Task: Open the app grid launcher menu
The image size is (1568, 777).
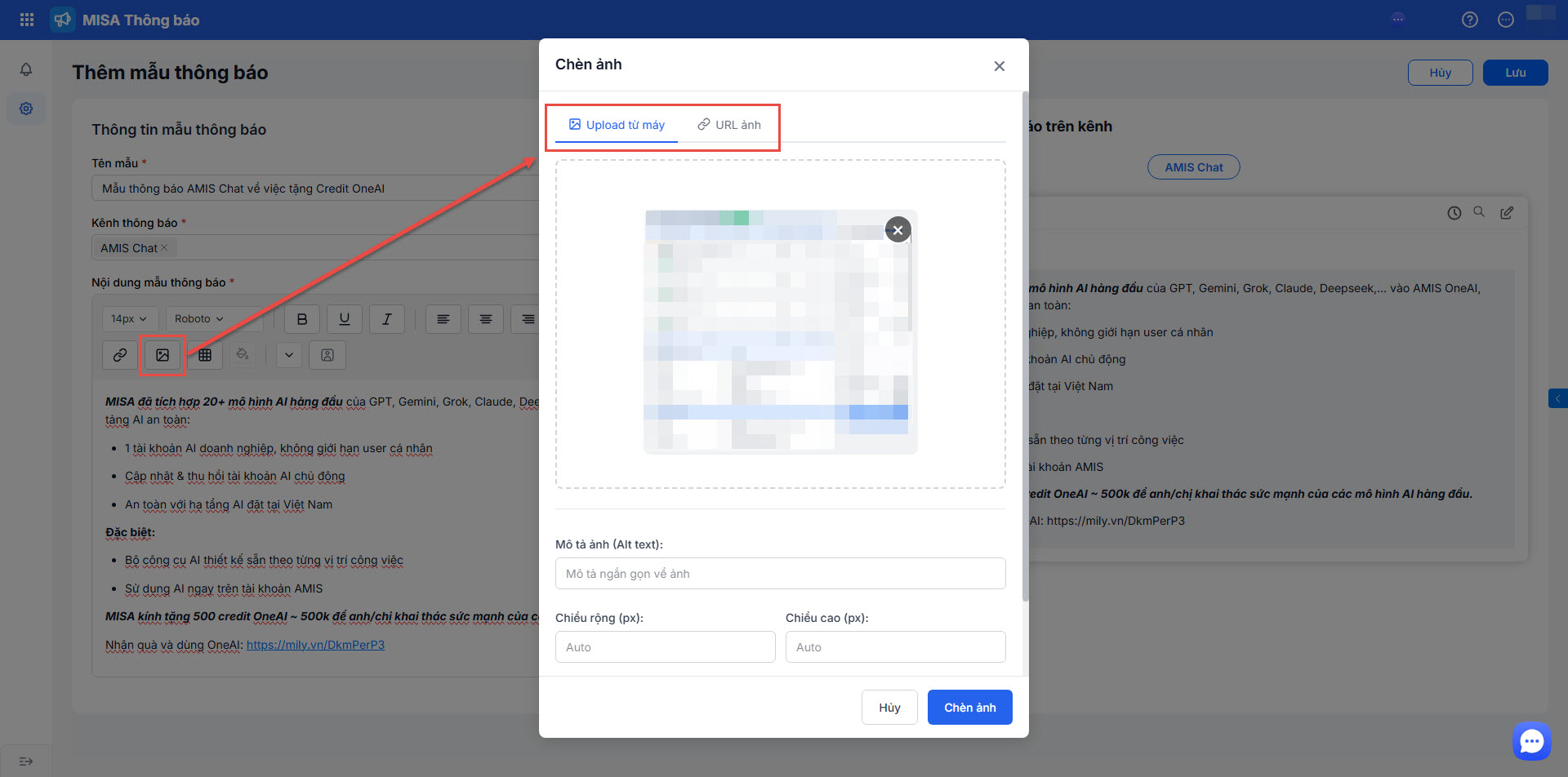Action: pos(27,20)
